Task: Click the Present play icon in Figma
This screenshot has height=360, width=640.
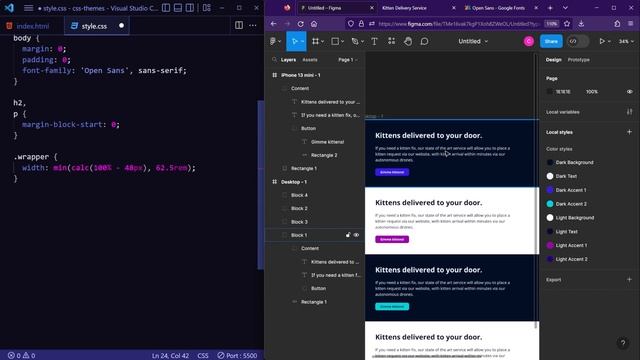Action: pyautogui.click(x=602, y=41)
